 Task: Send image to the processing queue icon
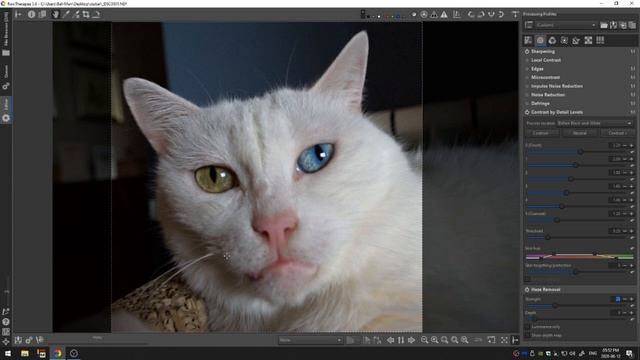[x=29, y=340]
